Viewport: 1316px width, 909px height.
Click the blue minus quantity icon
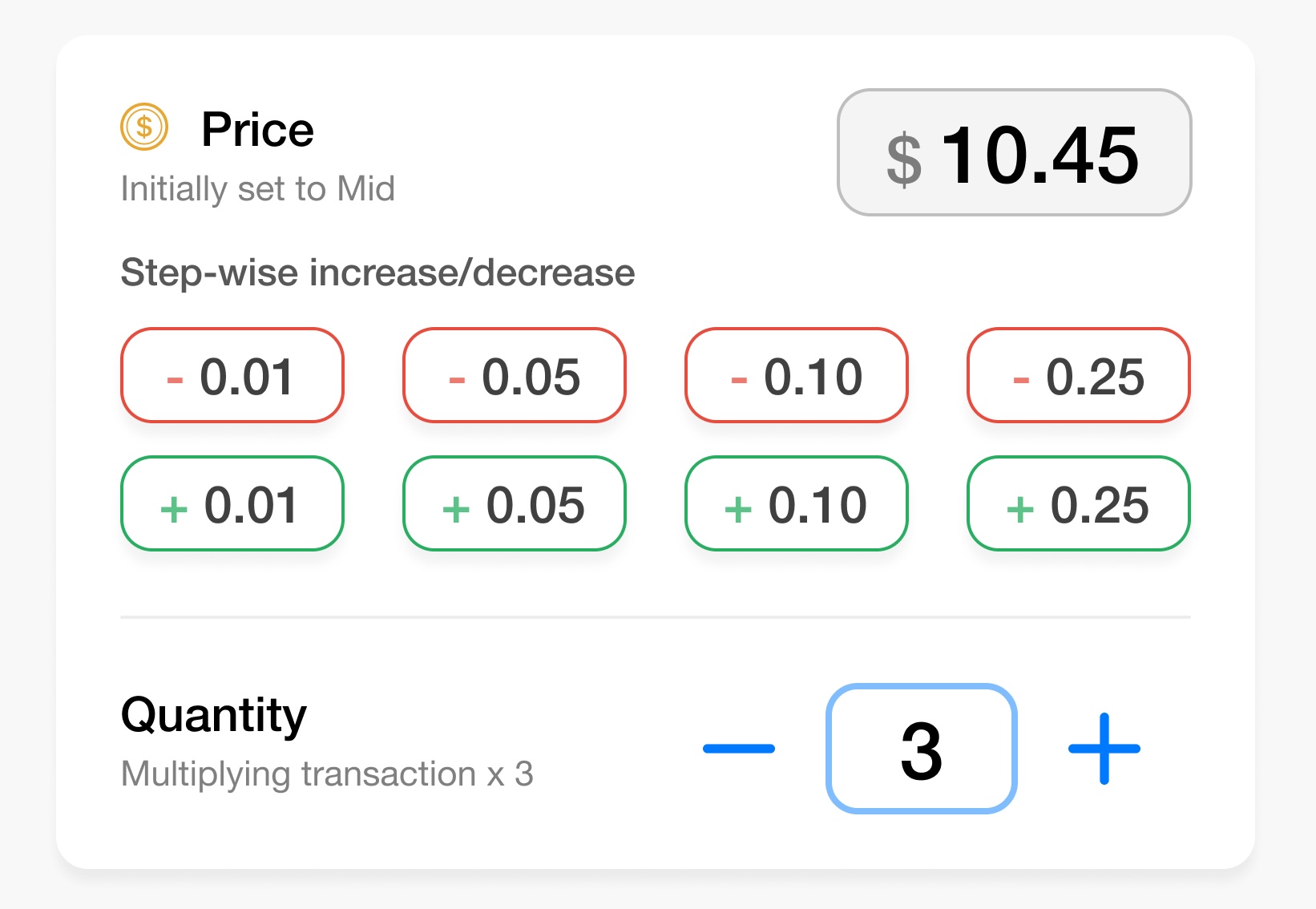coord(739,749)
